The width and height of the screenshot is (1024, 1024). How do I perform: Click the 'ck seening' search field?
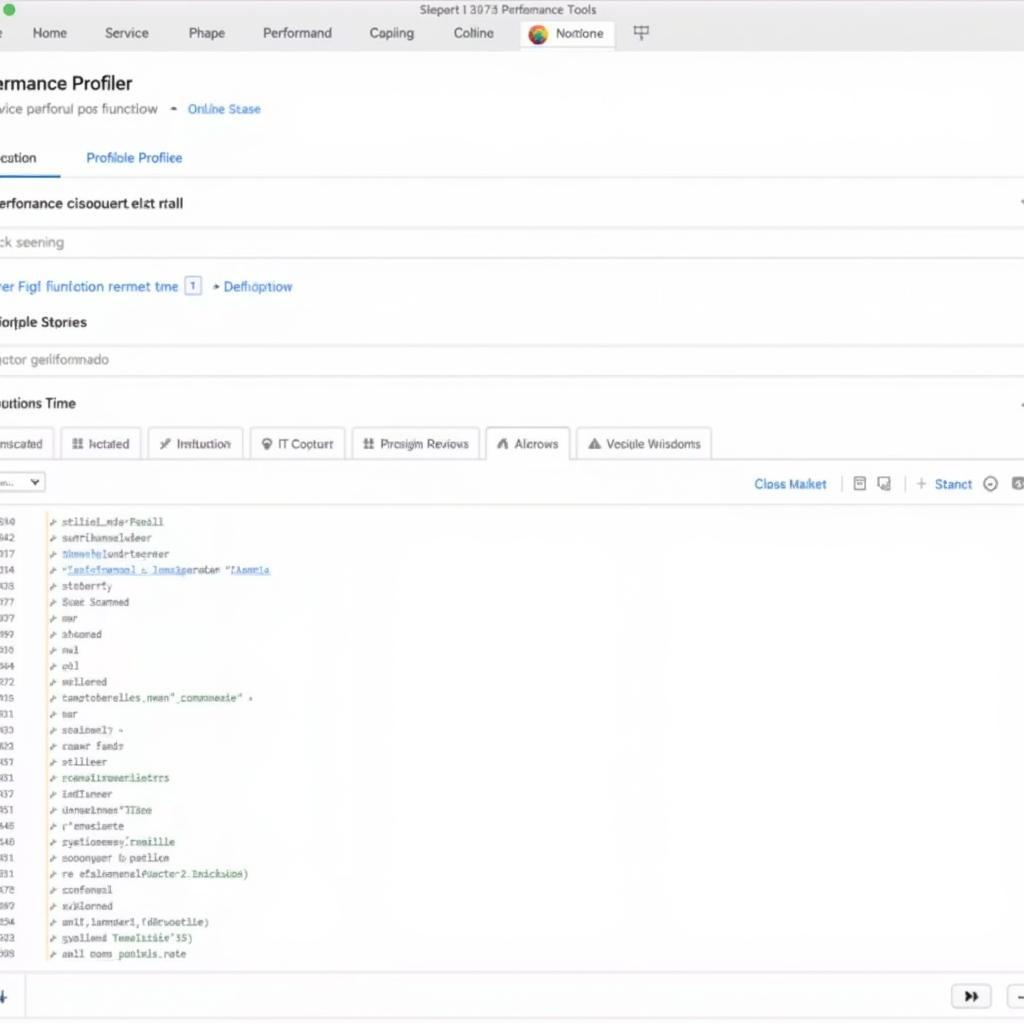512,242
